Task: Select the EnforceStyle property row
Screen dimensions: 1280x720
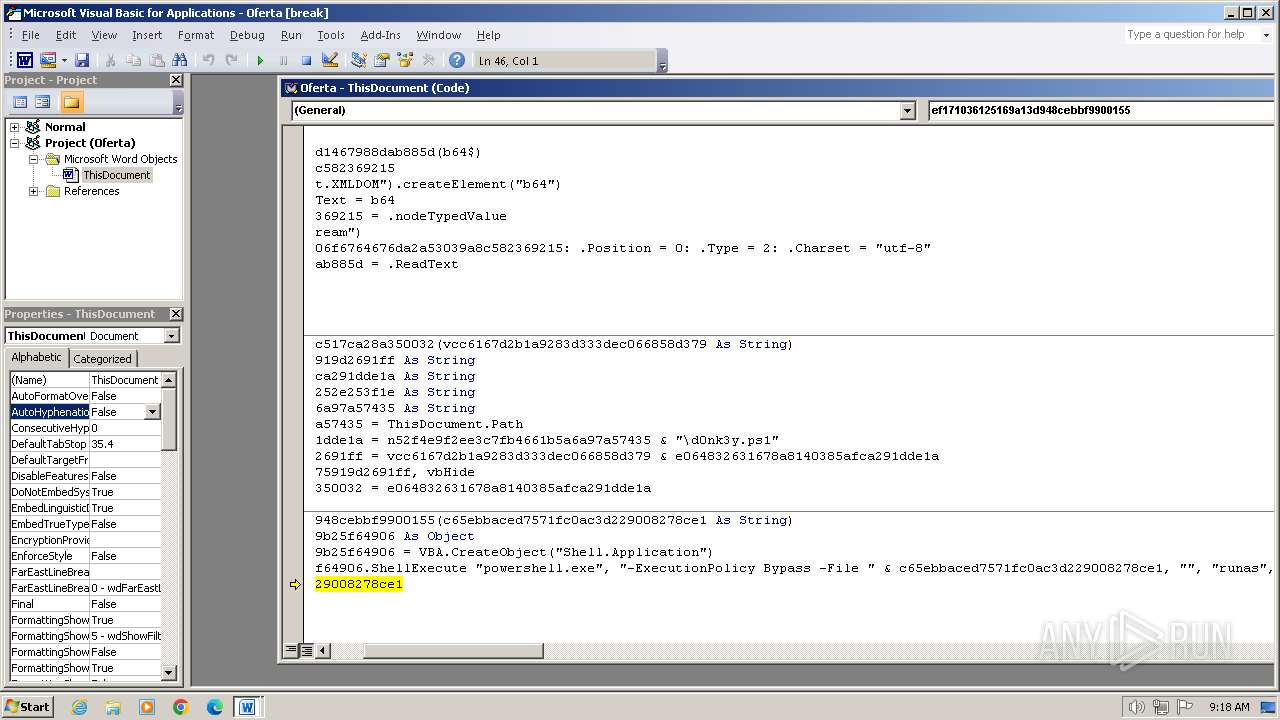Action: tap(85, 556)
